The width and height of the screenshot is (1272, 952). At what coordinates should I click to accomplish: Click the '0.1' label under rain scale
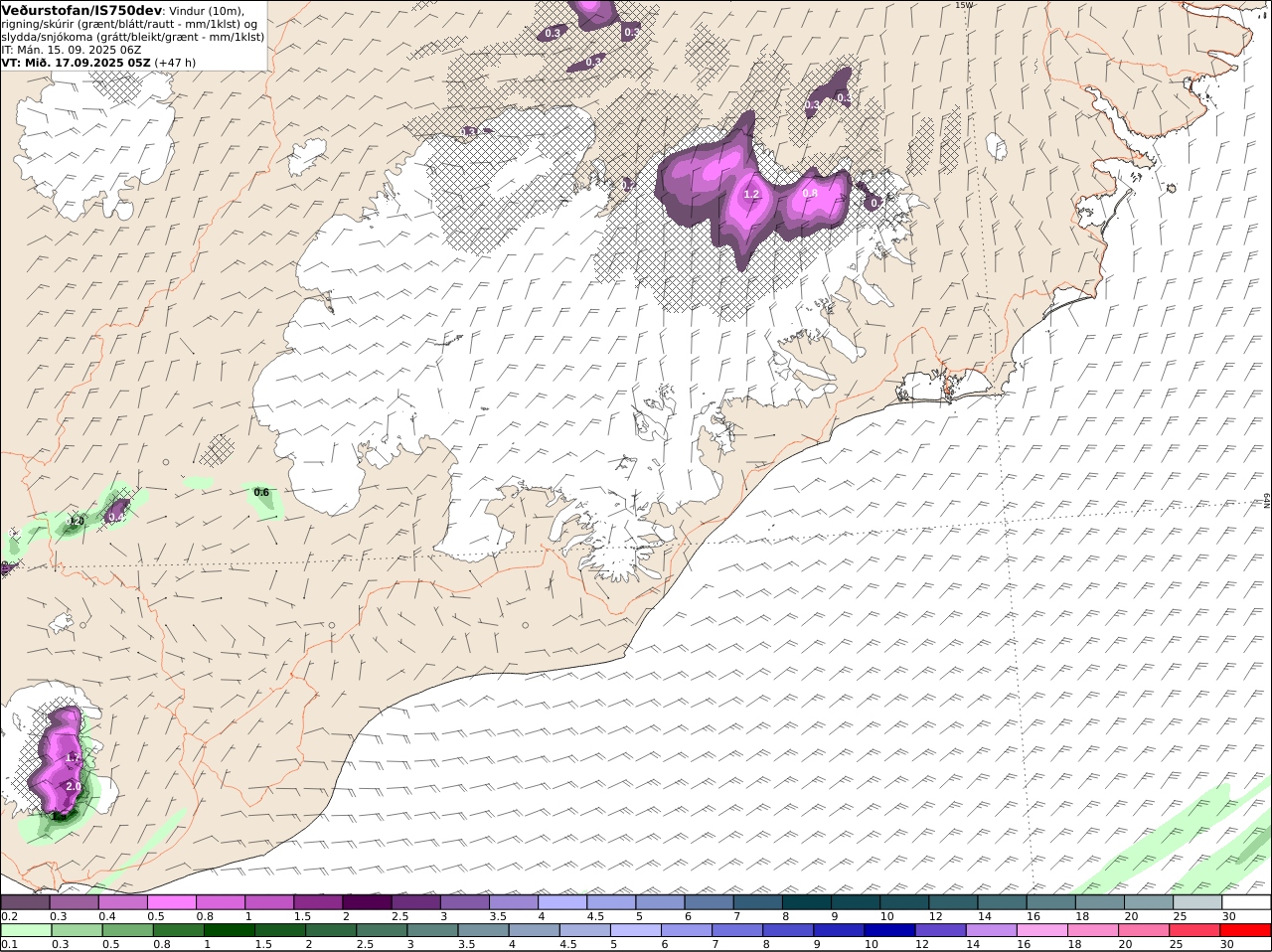pos(10,944)
